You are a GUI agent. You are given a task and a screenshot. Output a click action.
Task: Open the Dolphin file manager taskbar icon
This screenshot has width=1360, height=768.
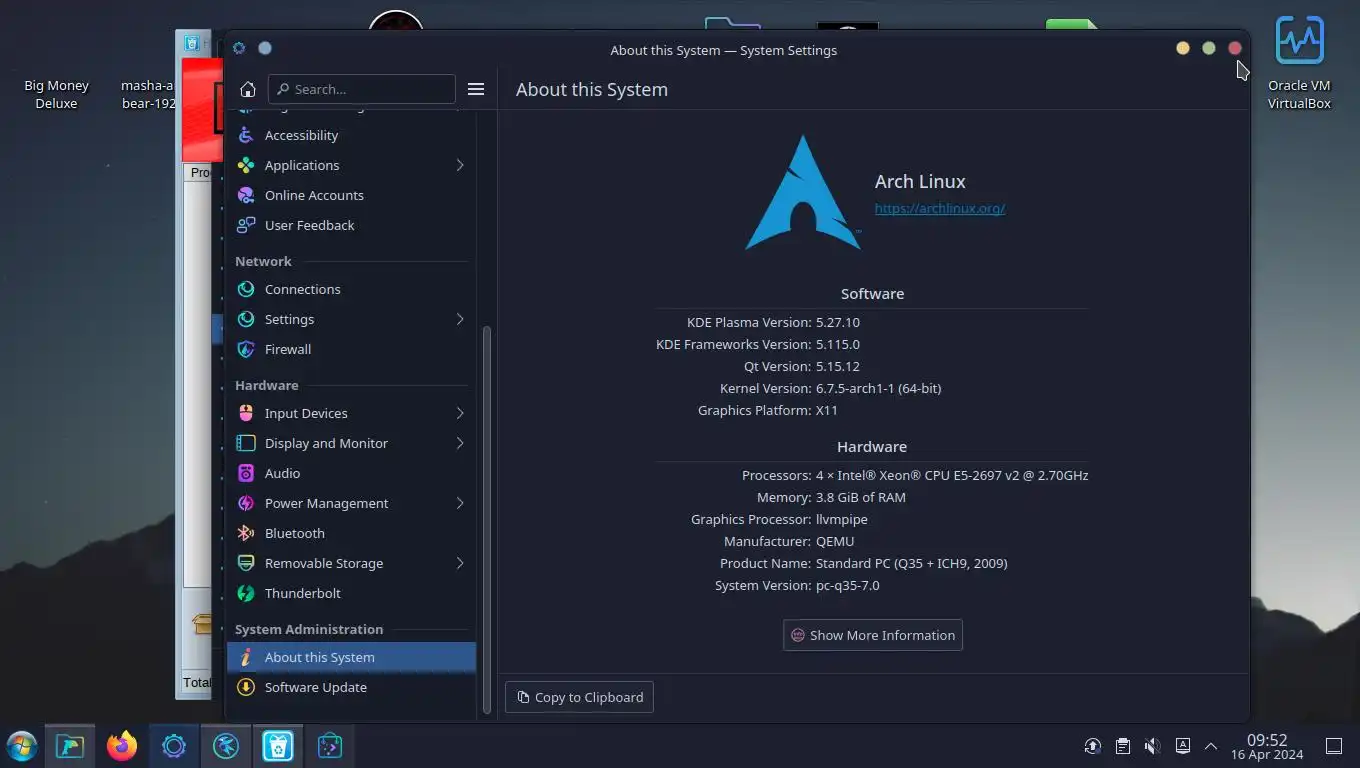point(70,746)
